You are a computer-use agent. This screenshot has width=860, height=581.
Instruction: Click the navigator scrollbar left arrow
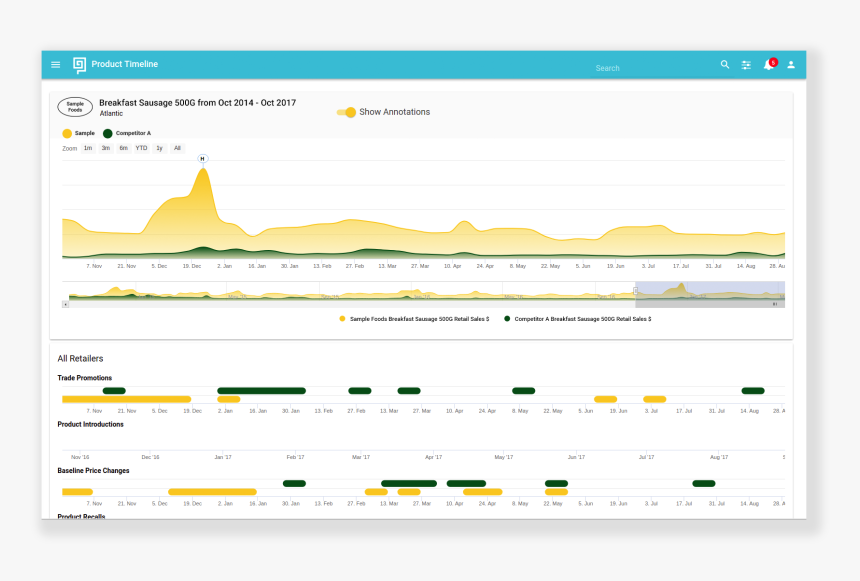coord(66,304)
